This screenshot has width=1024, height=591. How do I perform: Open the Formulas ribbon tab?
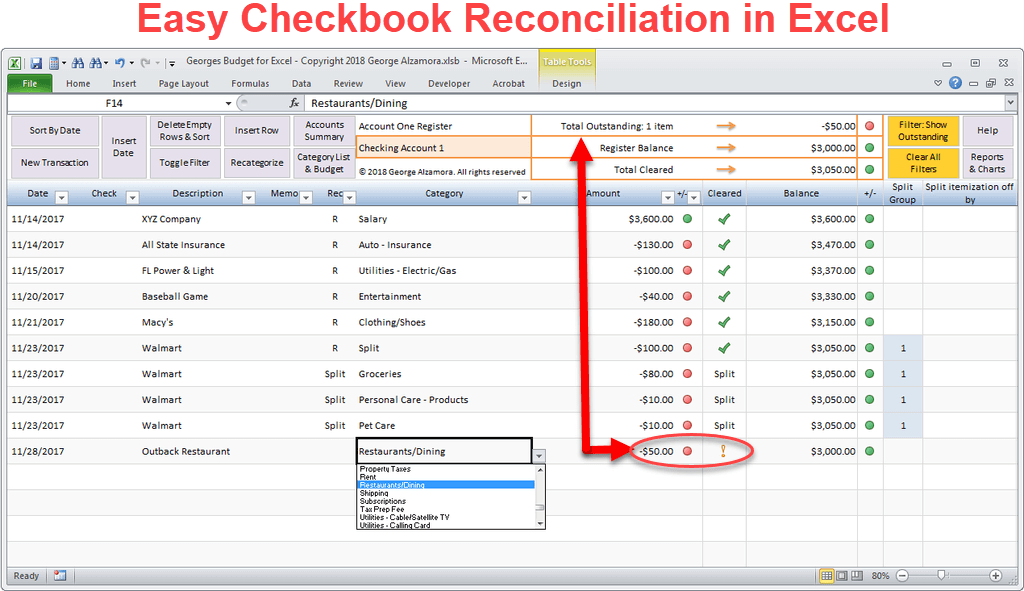click(x=250, y=84)
